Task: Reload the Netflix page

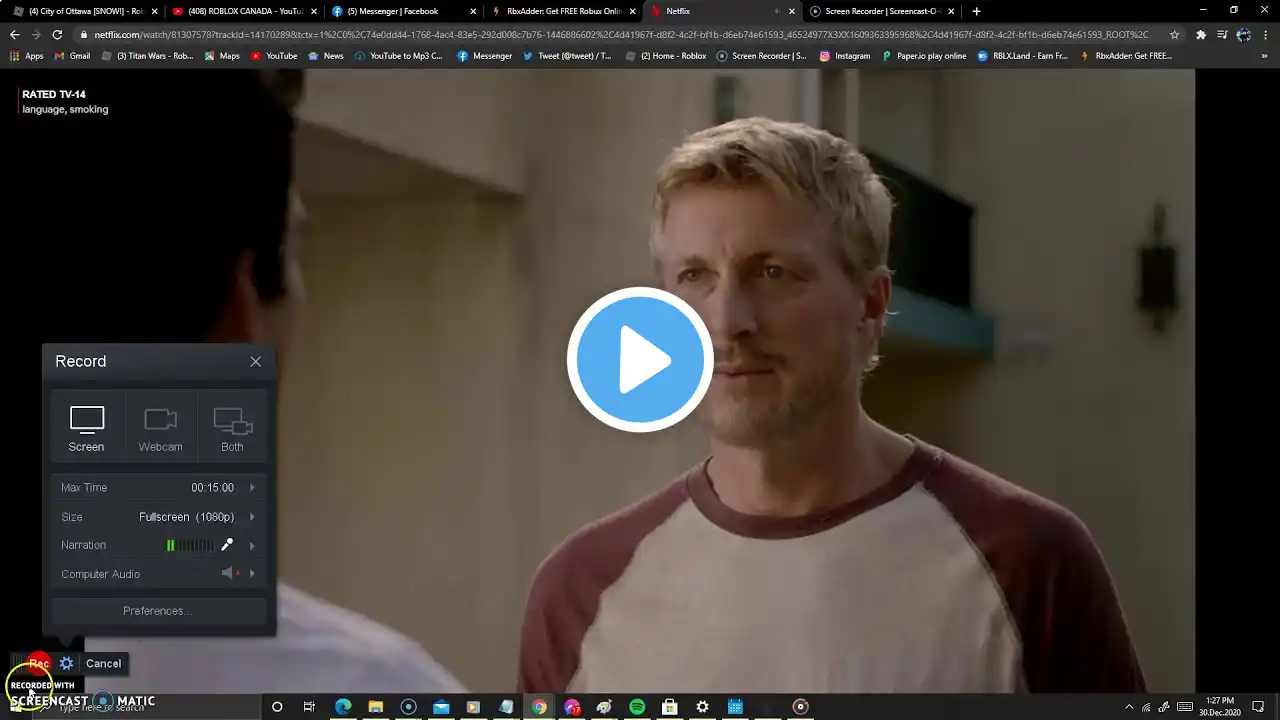Action: coord(57,35)
